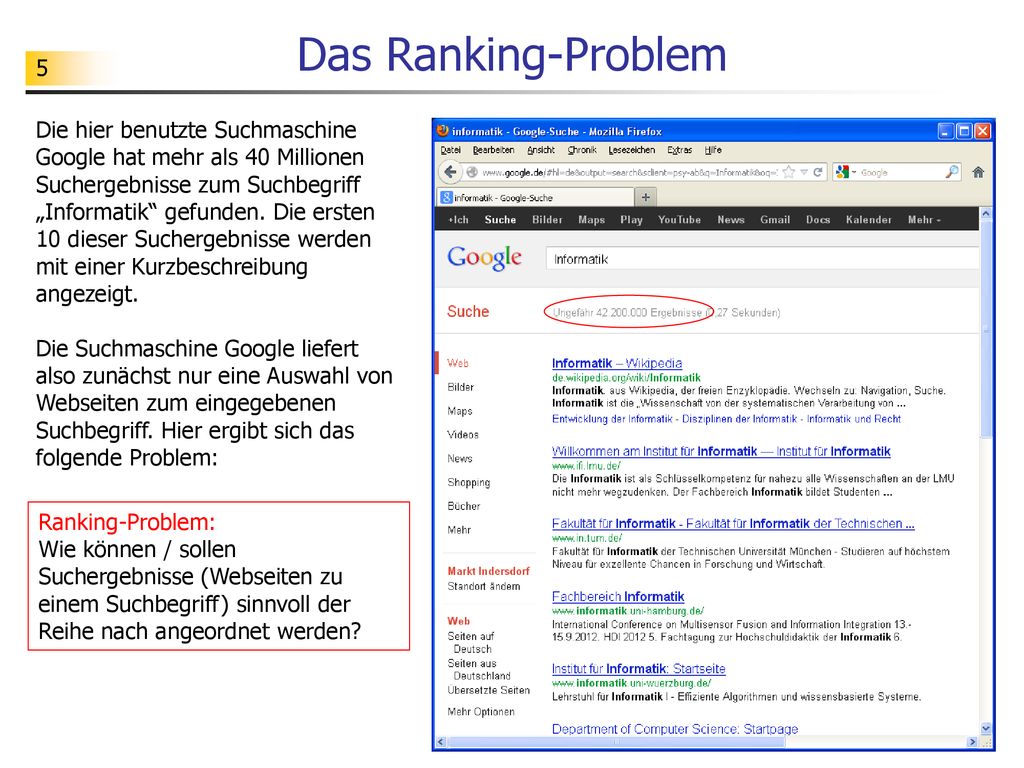Screen dimensions: 1024x768
Task: Open a new tab with the plus button
Action: 645,197
